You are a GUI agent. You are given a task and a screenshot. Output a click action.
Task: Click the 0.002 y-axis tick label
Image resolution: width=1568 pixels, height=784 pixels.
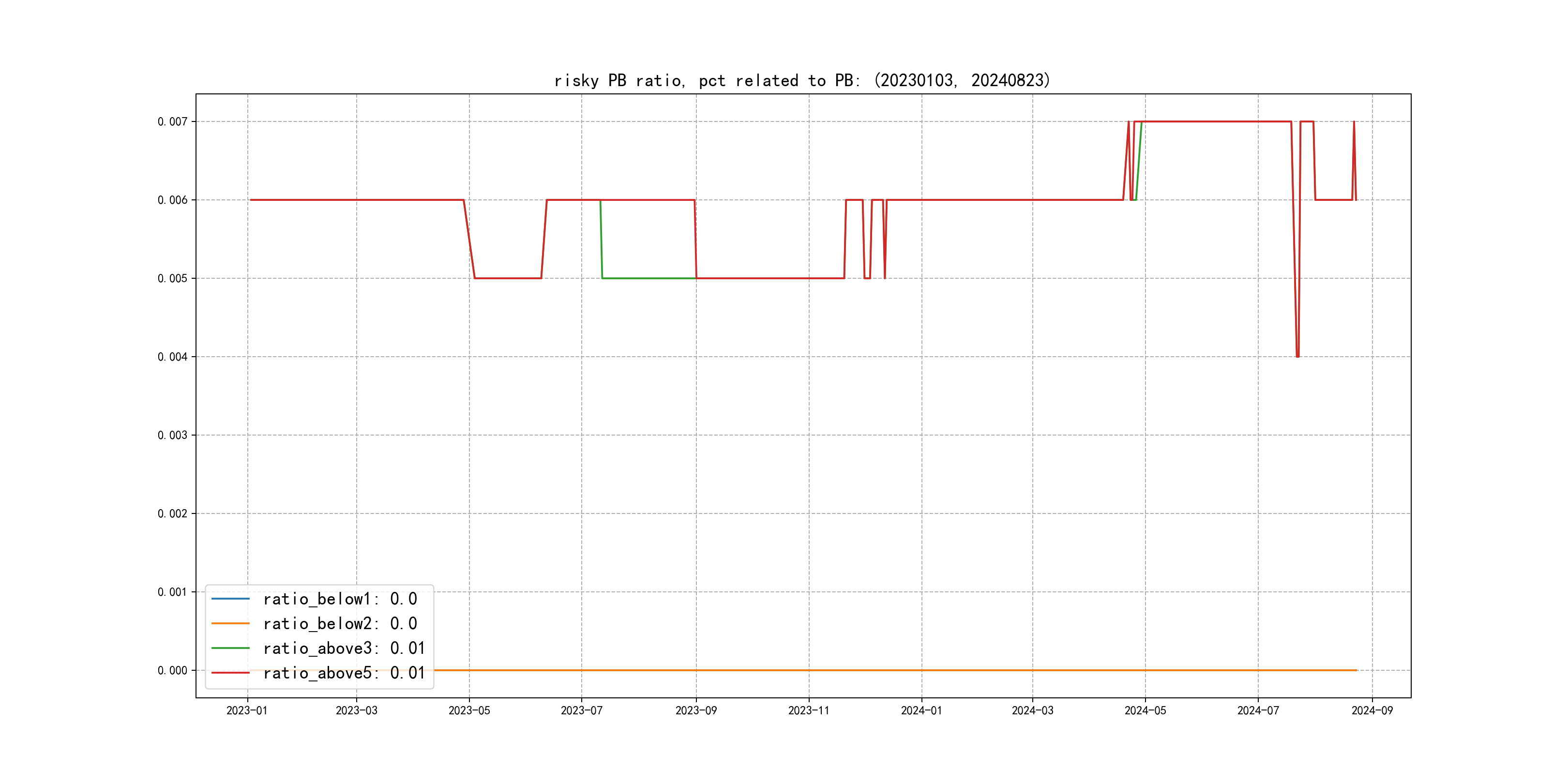[172, 514]
